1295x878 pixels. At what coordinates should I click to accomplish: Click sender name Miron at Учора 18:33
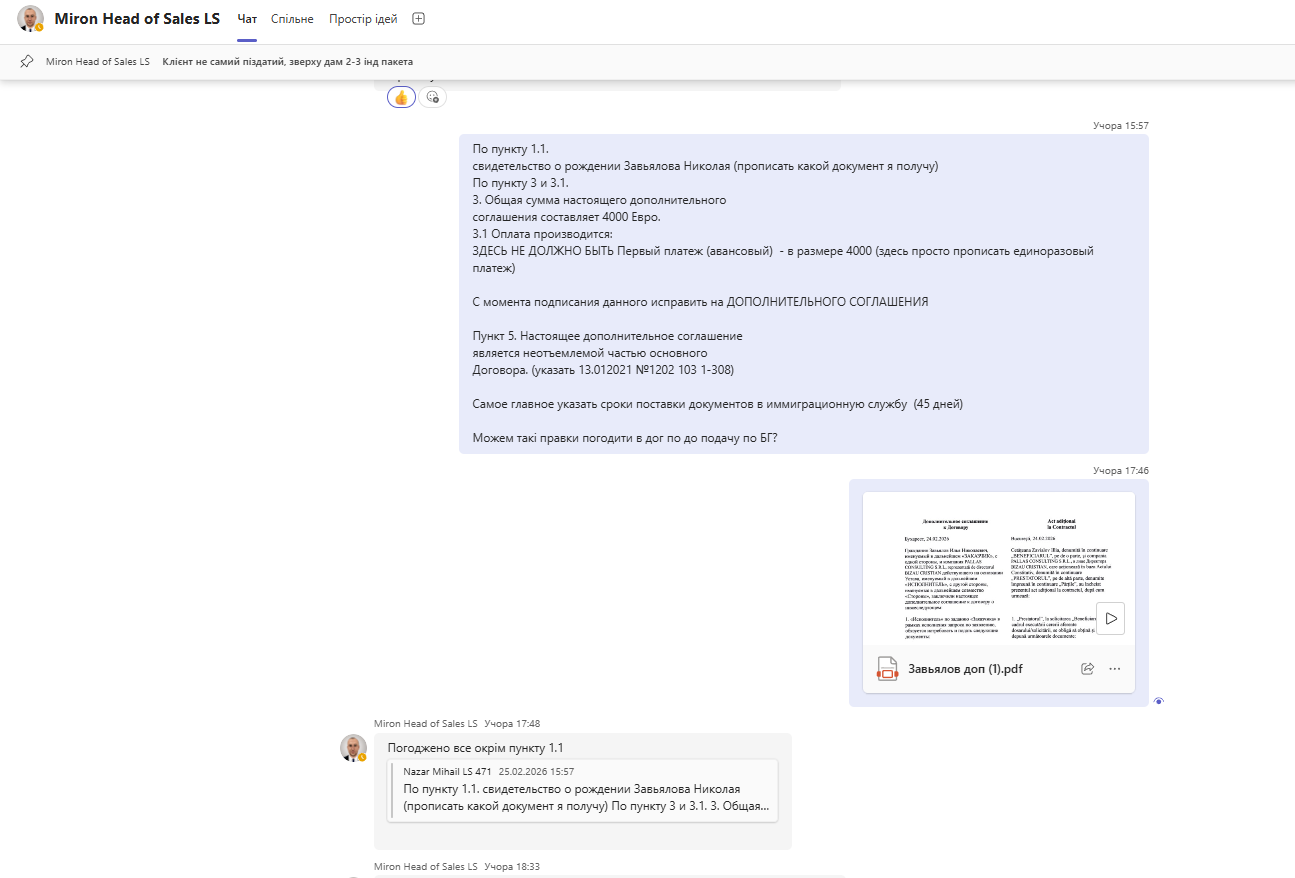(x=426, y=866)
